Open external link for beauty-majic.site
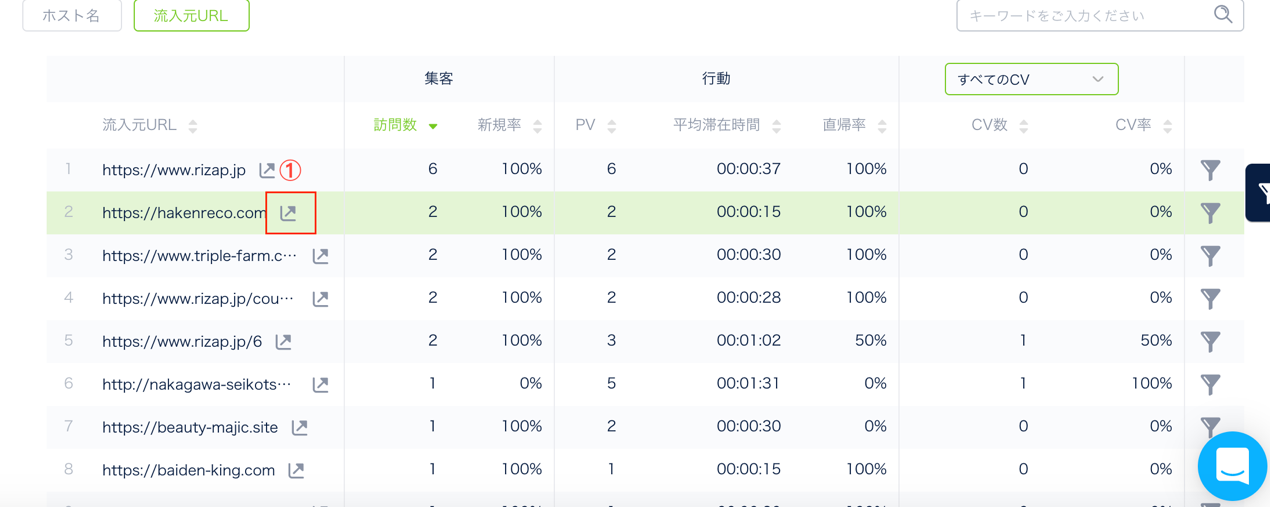 [x=299, y=428]
